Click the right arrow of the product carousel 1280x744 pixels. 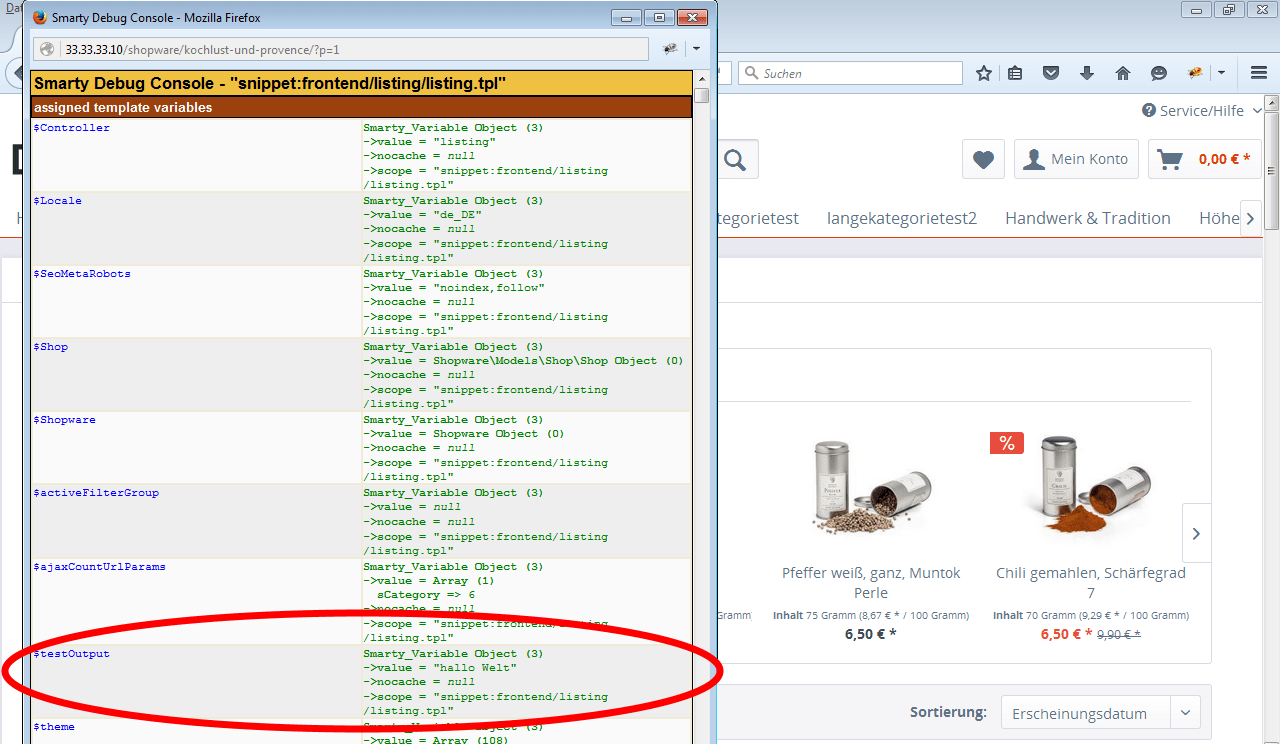tap(1196, 533)
